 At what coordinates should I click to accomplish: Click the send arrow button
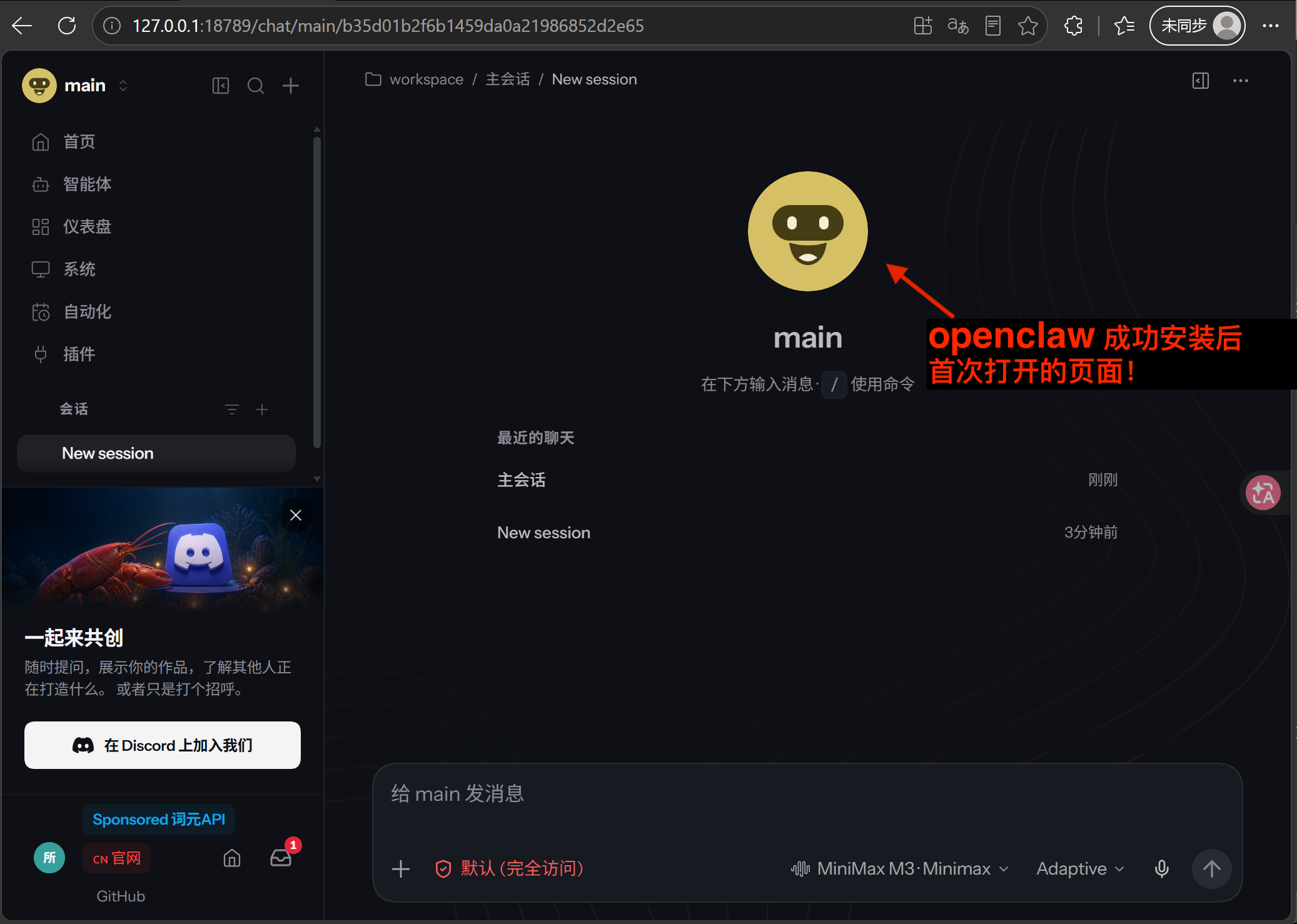1212,869
